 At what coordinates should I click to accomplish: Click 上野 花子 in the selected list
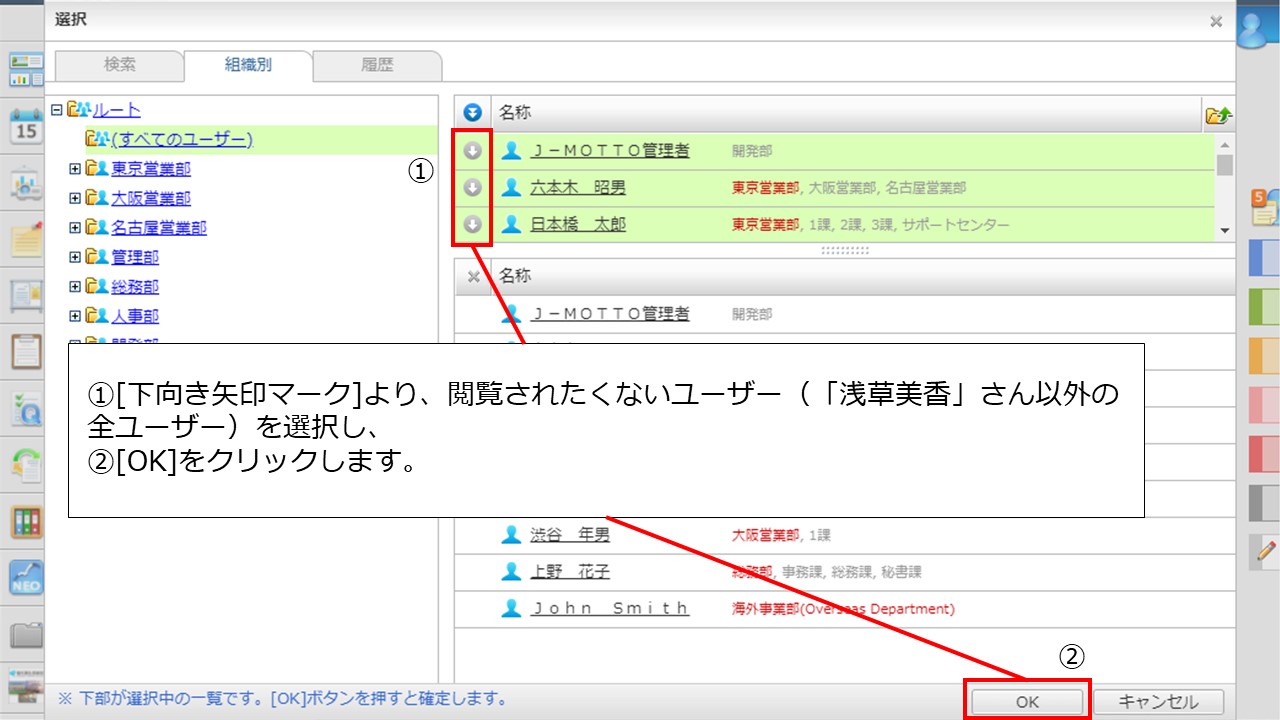pos(569,572)
